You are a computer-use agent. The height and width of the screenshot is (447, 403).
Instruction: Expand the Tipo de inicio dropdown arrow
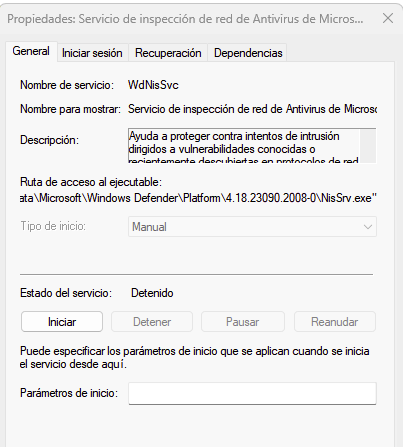pyautogui.click(x=368, y=227)
